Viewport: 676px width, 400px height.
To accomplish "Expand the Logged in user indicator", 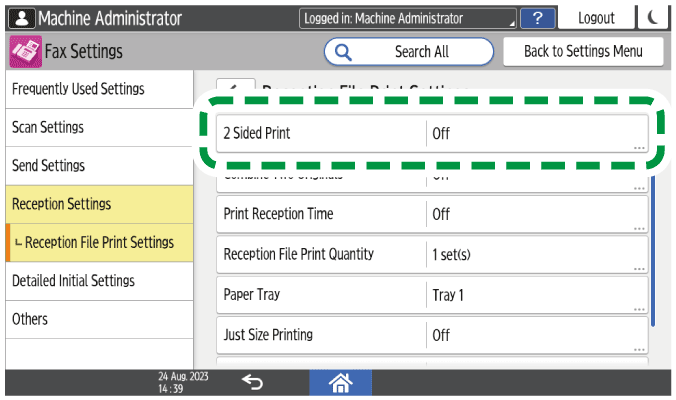I will tap(408, 18).
